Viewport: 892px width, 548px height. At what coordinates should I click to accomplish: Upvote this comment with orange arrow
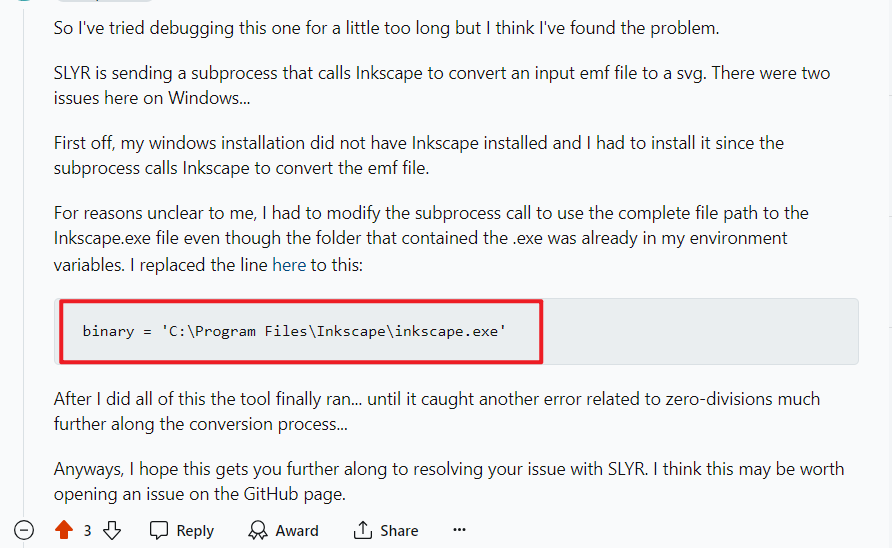(x=64, y=530)
